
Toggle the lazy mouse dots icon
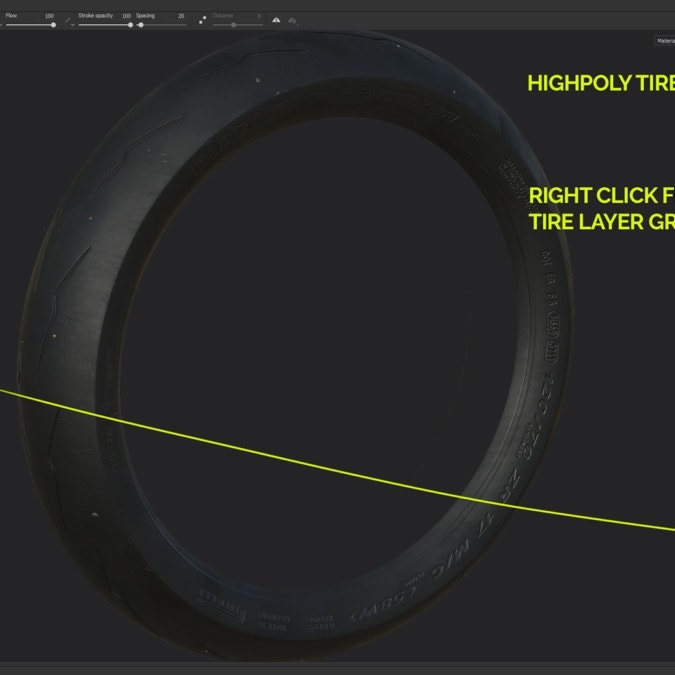[202, 20]
